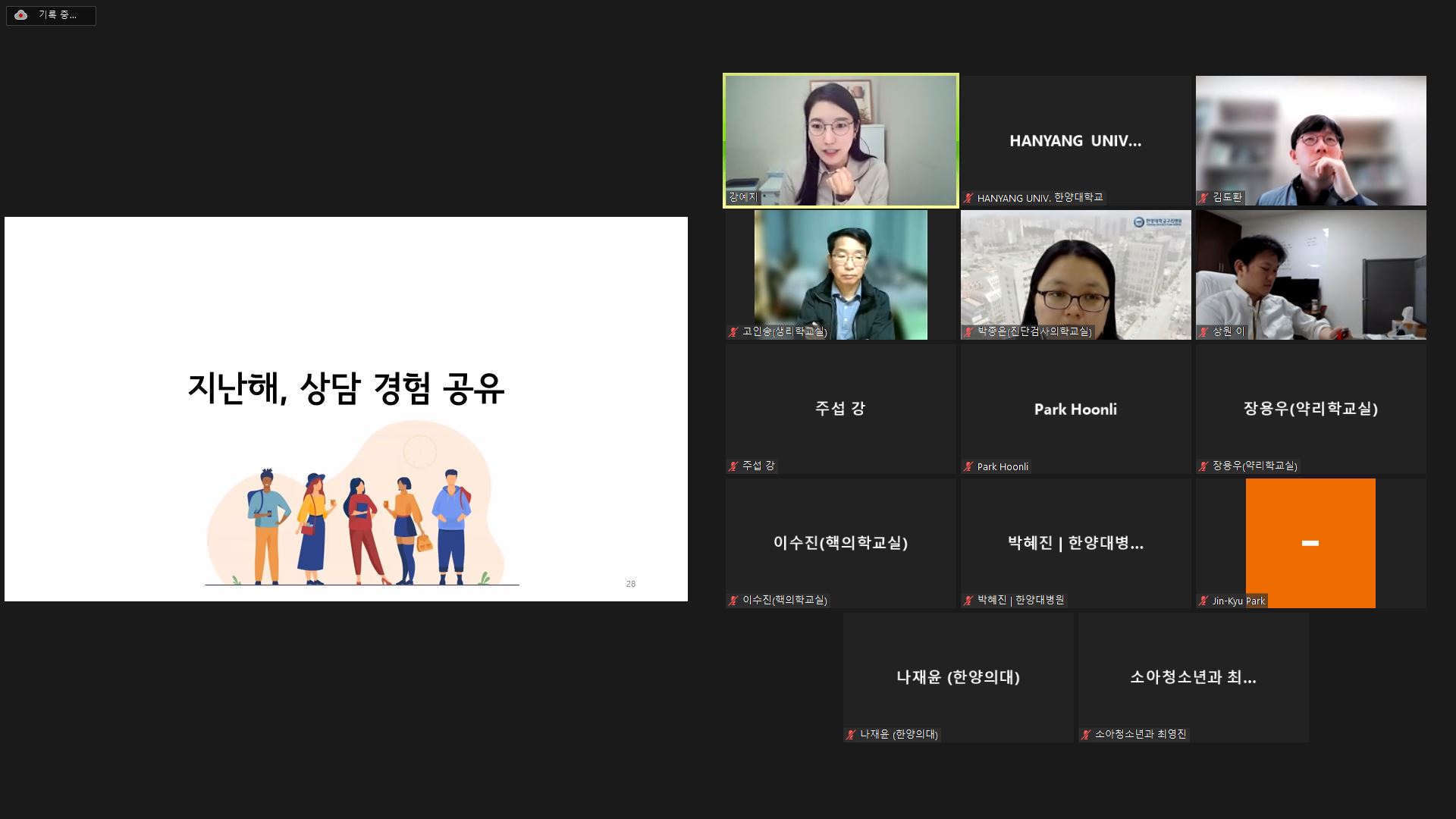
Task: Click muted mic icon for 소아청소년과 최영진
Action: pos(1086,735)
